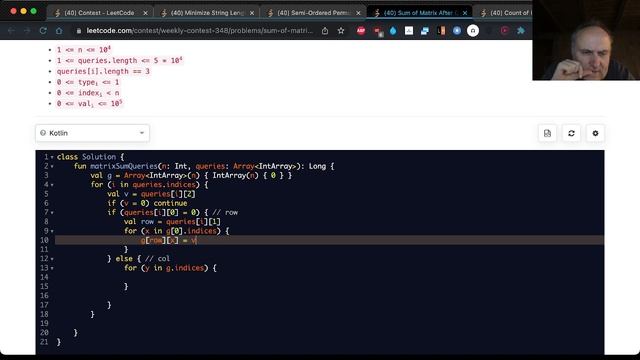The width and height of the screenshot is (640, 360).
Task: Open the round blue extension icon
Action: [x=457, y=31]
